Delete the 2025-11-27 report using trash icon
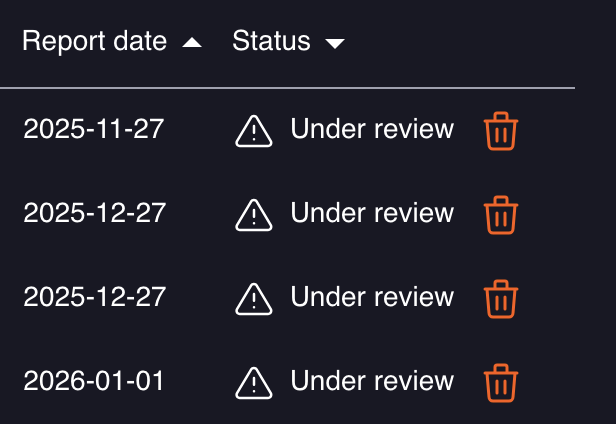 [x=500, y=131]
